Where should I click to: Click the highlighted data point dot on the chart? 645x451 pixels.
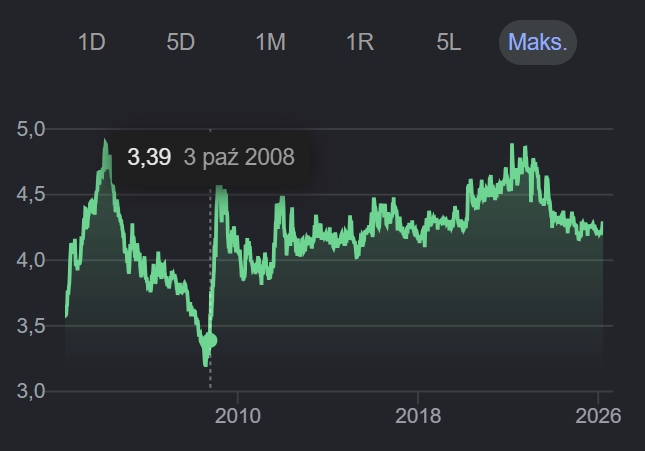[x=210, y=340]
